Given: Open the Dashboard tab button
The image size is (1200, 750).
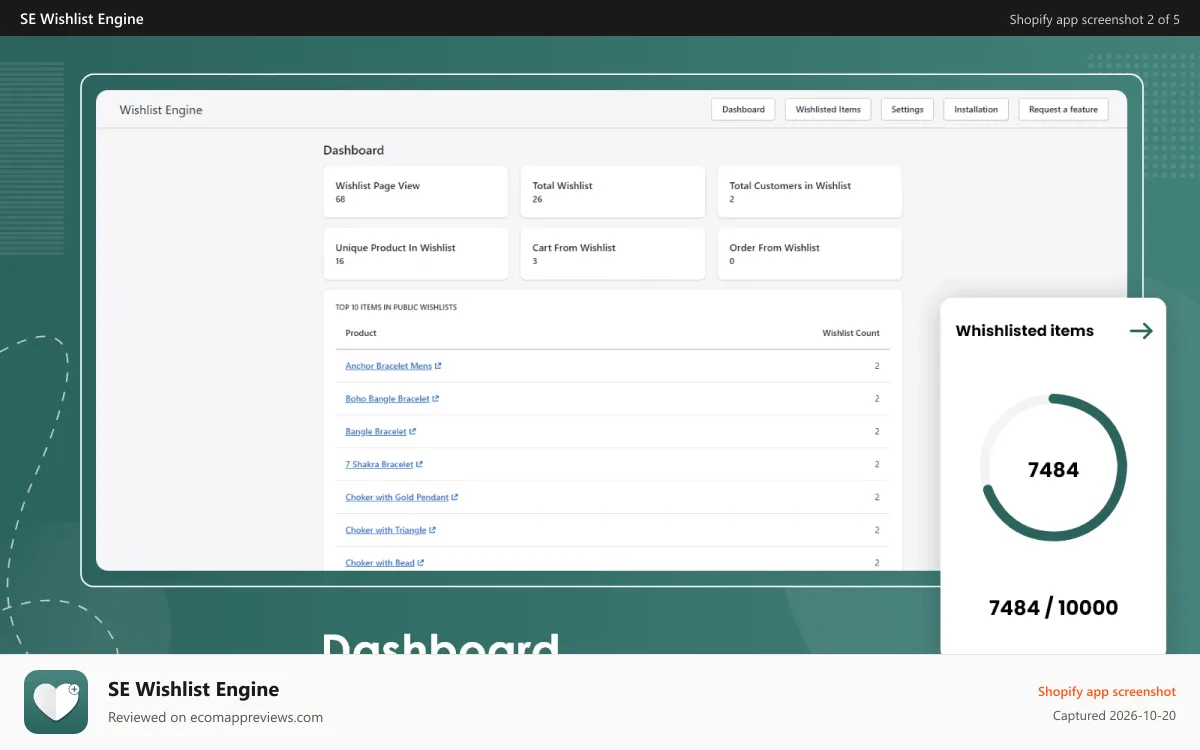Looking at the screenshot, I should (x=743, y=109).
